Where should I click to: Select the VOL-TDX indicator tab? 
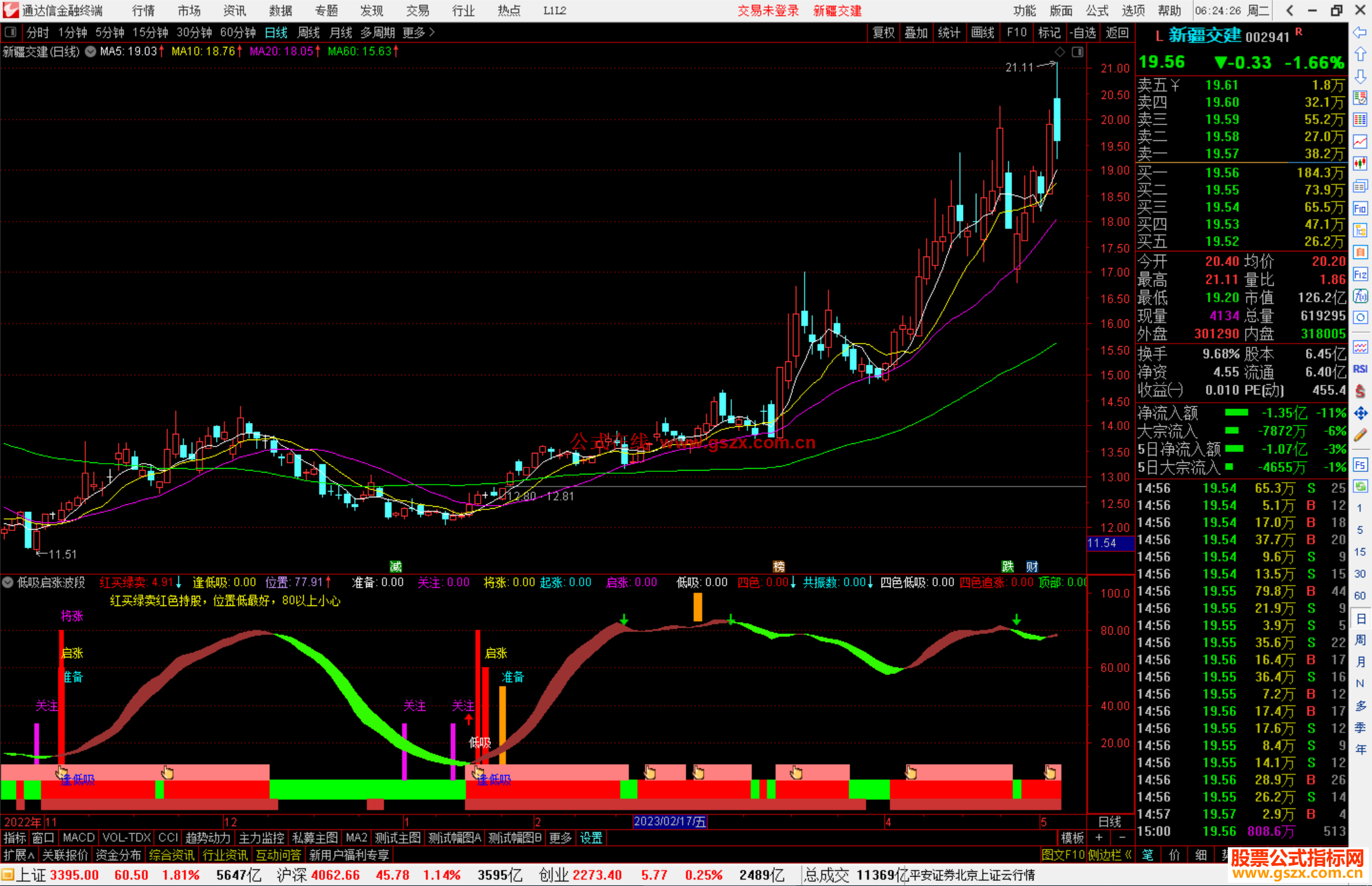click(126, 838)
